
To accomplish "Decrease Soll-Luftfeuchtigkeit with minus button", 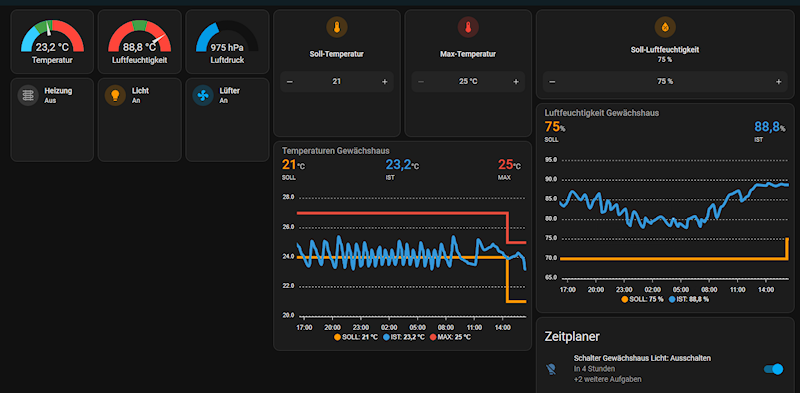I will [x=552, y=82].
